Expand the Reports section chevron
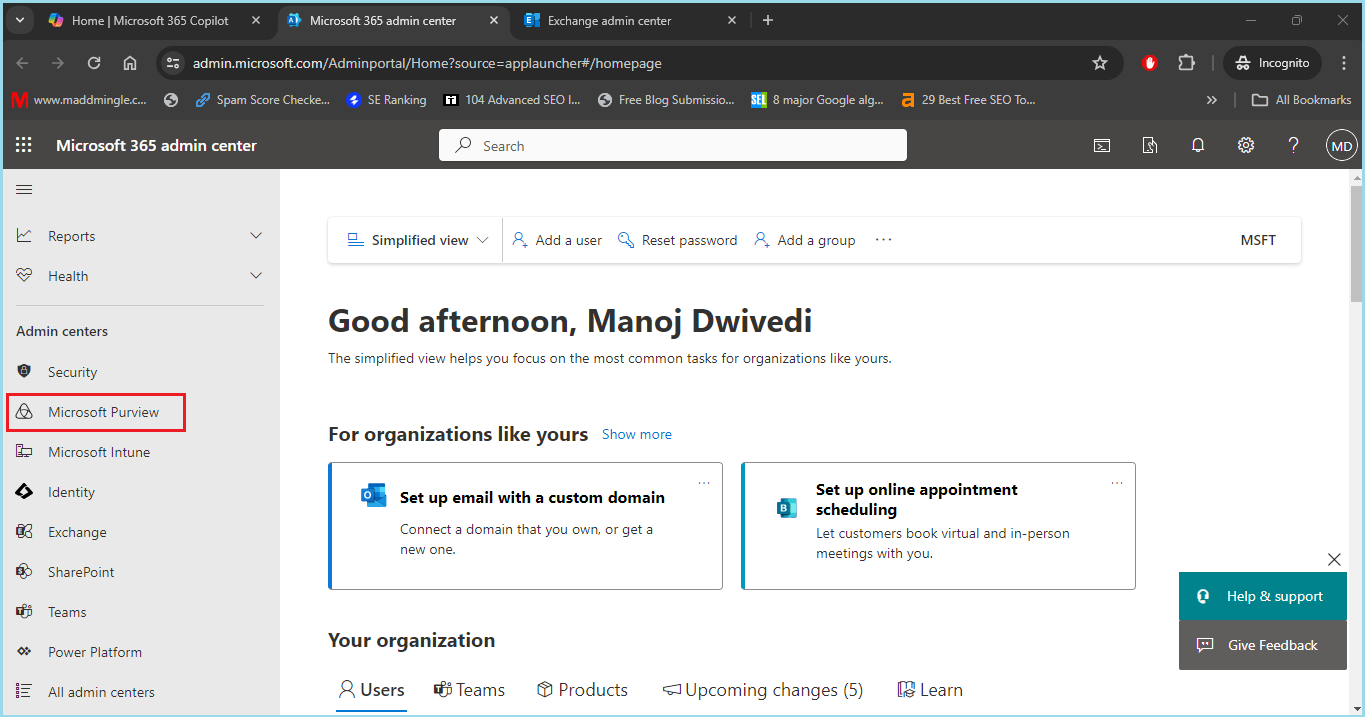This screenshot has width=1365, height=717. click(256, 236)
